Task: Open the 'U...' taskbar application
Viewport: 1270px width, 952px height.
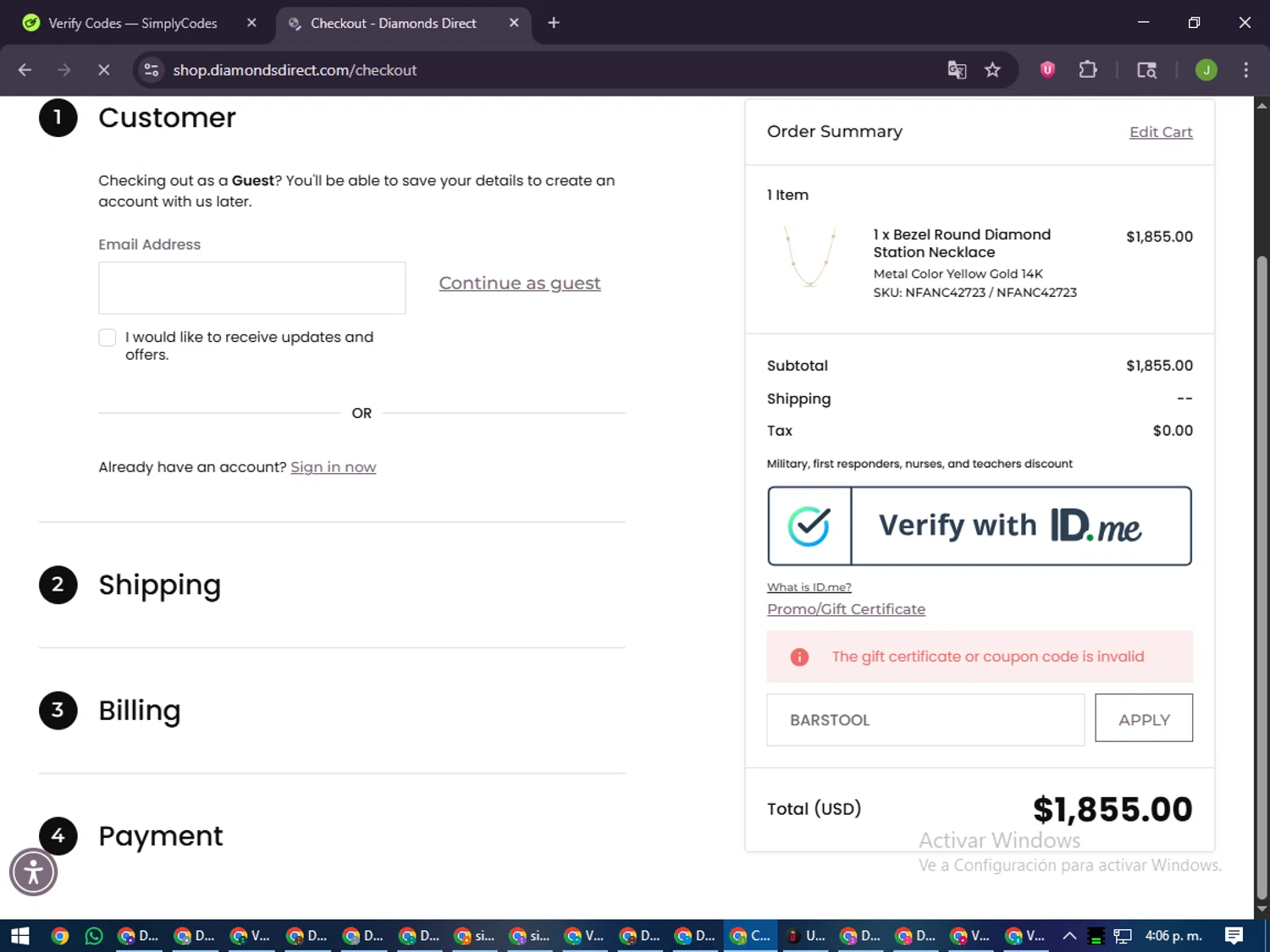Action: (x=805, y=936)
